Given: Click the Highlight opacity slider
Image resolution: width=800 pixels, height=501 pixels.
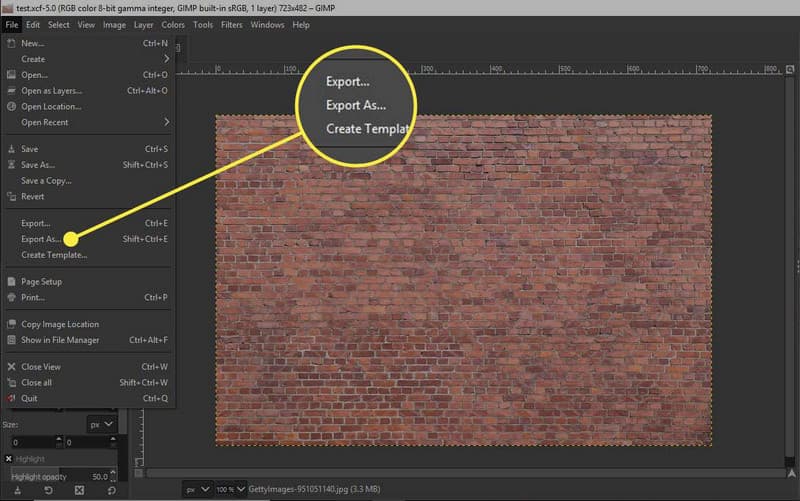Looking at the screenshot, I should click(x=60, y=477).
